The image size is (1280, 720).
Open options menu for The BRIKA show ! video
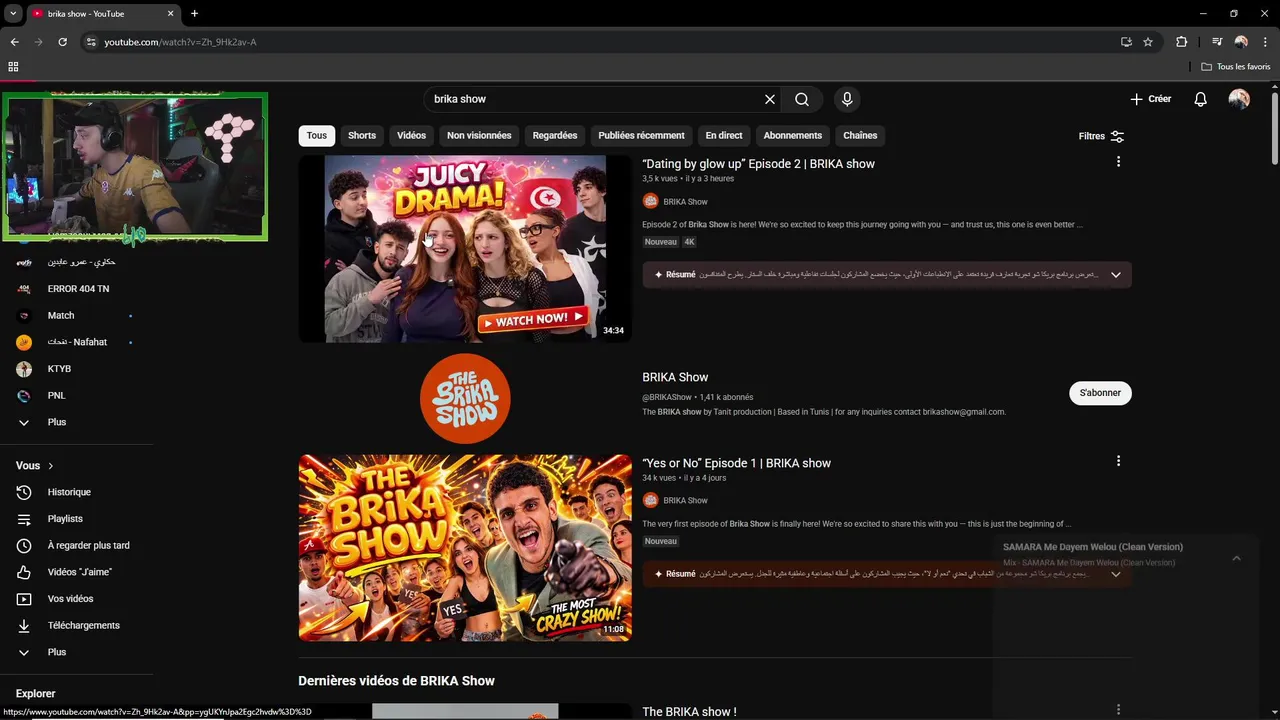(x=1118, y=710)
